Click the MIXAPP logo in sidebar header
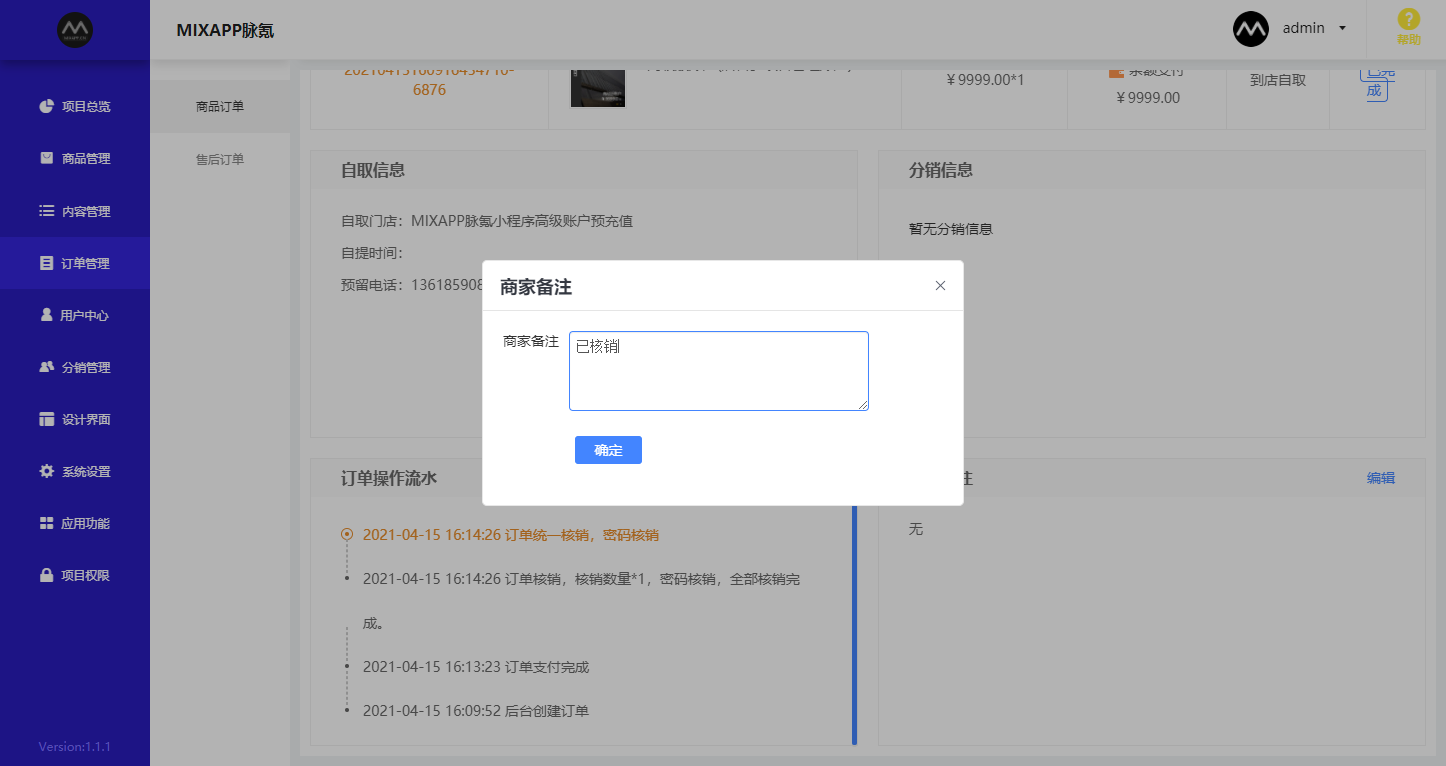Viewport: 1446px width, 766px height. click(x=75, y=29)
